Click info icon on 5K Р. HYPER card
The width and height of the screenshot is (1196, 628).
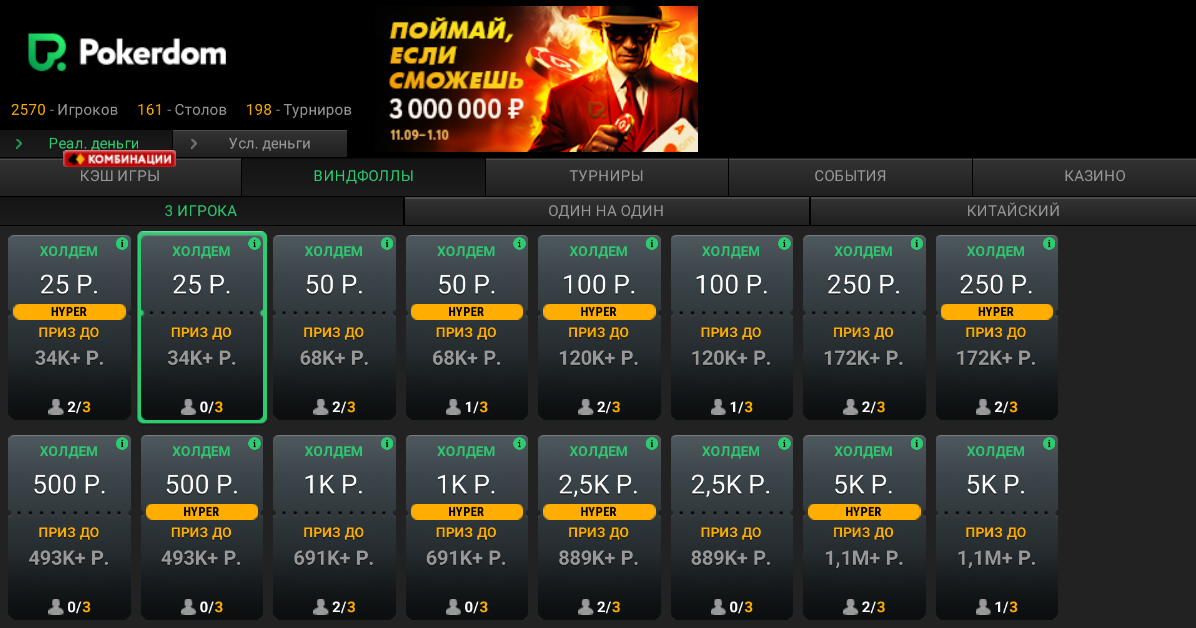(917, 443)
